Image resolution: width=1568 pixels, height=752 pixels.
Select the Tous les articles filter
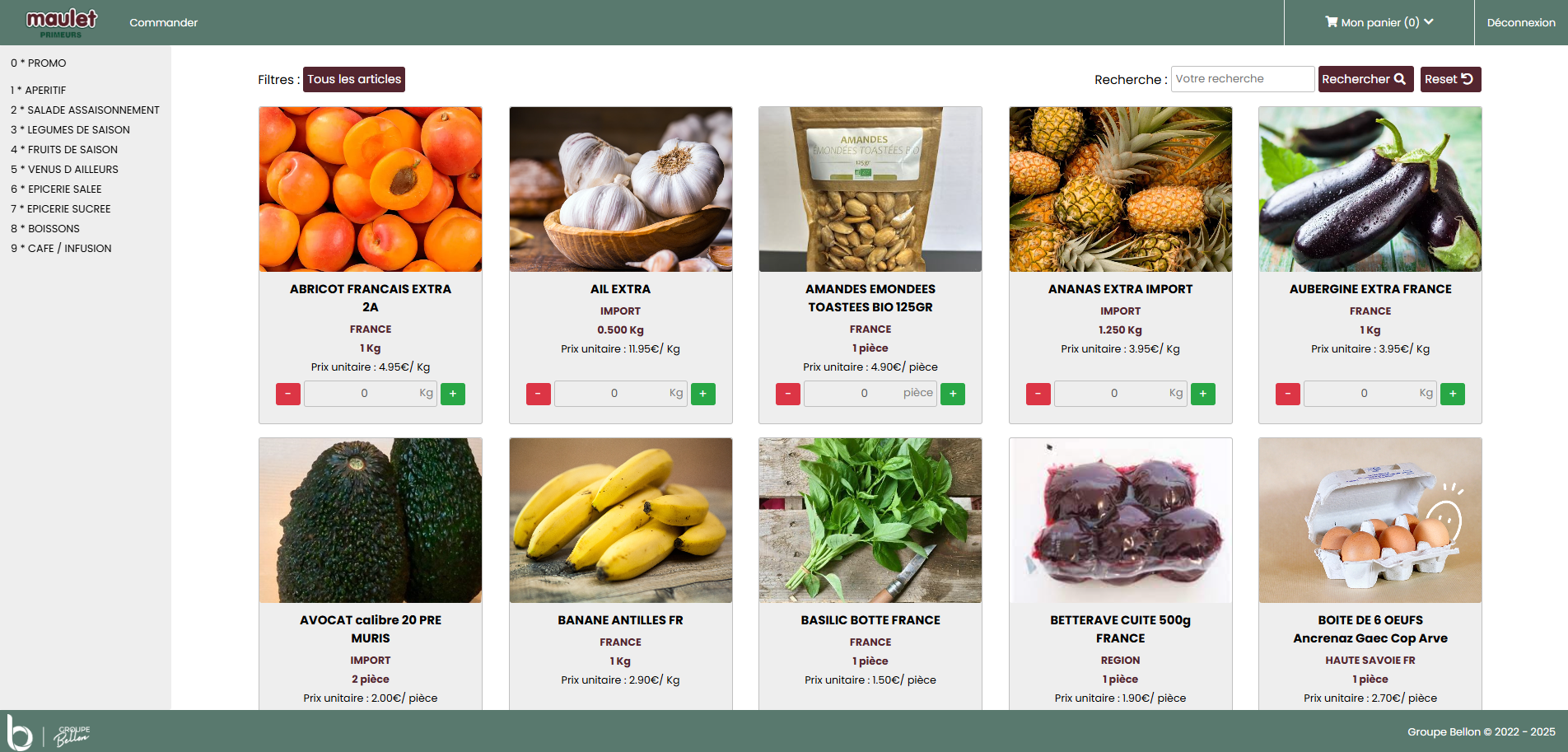pyautogui.click(x=354, y=79)
